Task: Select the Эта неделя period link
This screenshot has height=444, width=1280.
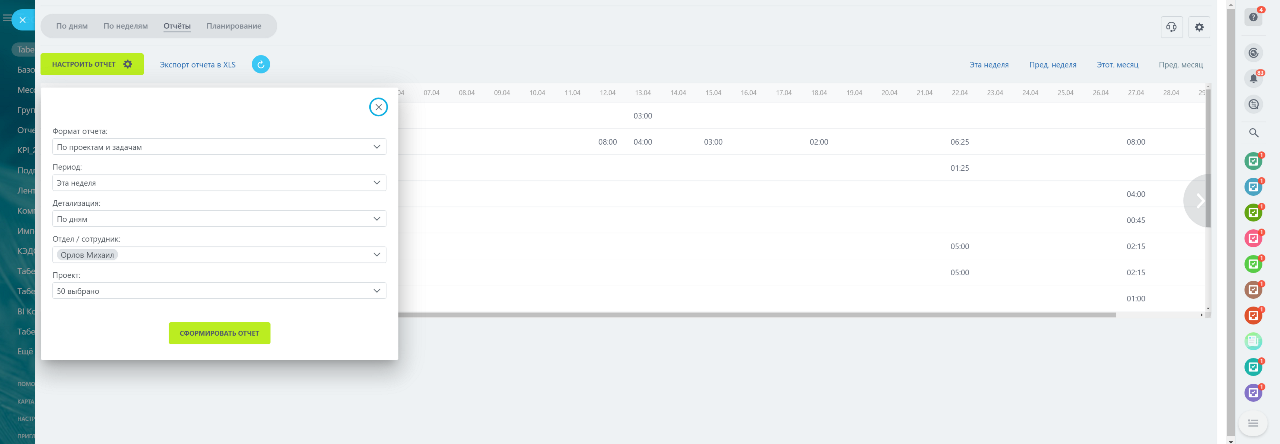Action: (989, 64)
